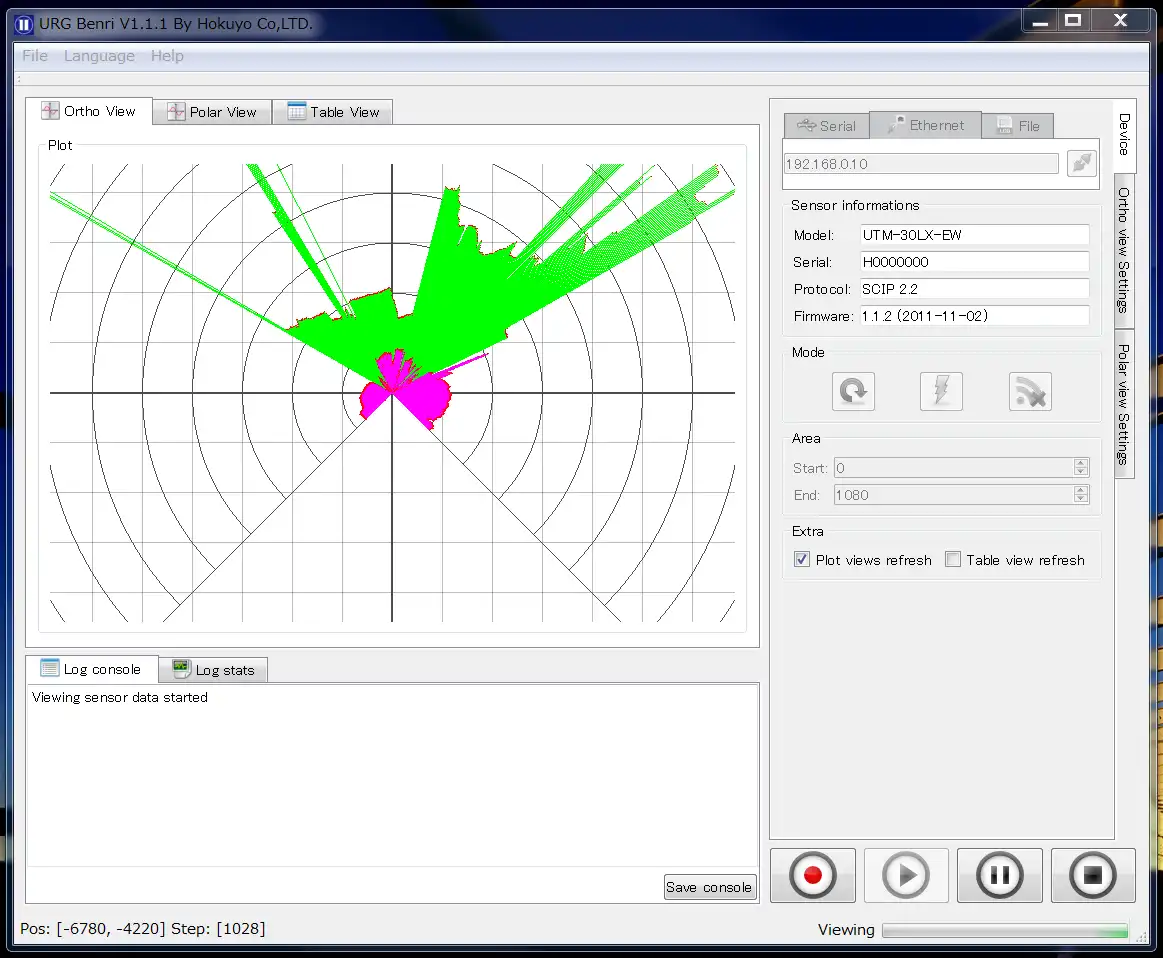This screenshot has height=958, width=1163.
Task: Select the Ethernet connection tab
Action: point(926,125)
